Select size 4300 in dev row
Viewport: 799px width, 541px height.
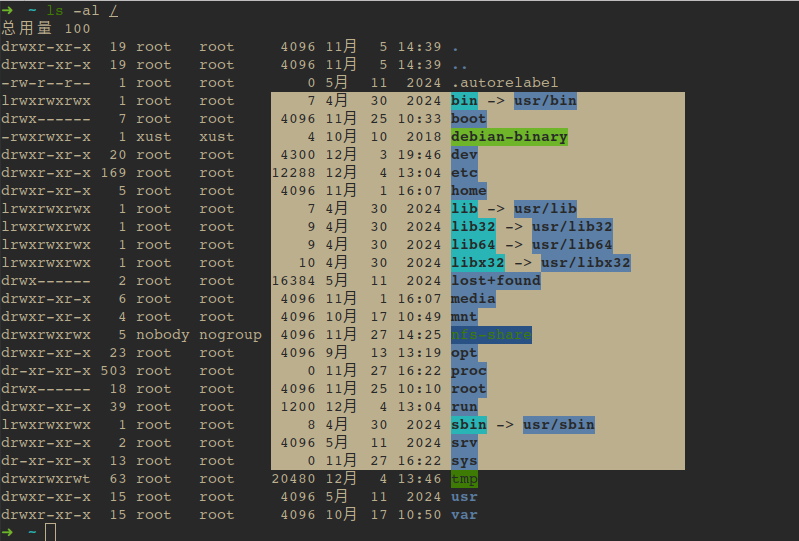coord(298,154)
